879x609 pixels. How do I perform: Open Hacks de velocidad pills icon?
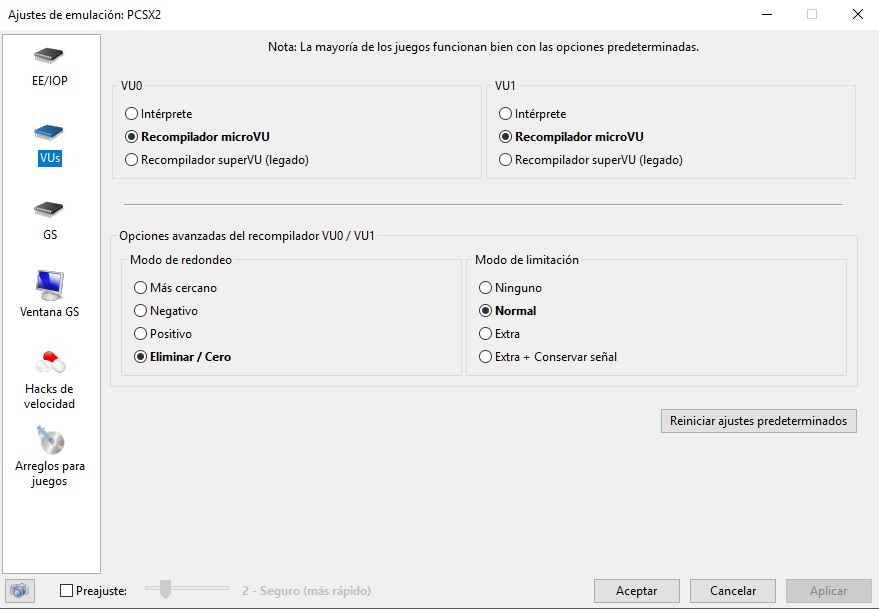tap(50, 363)
